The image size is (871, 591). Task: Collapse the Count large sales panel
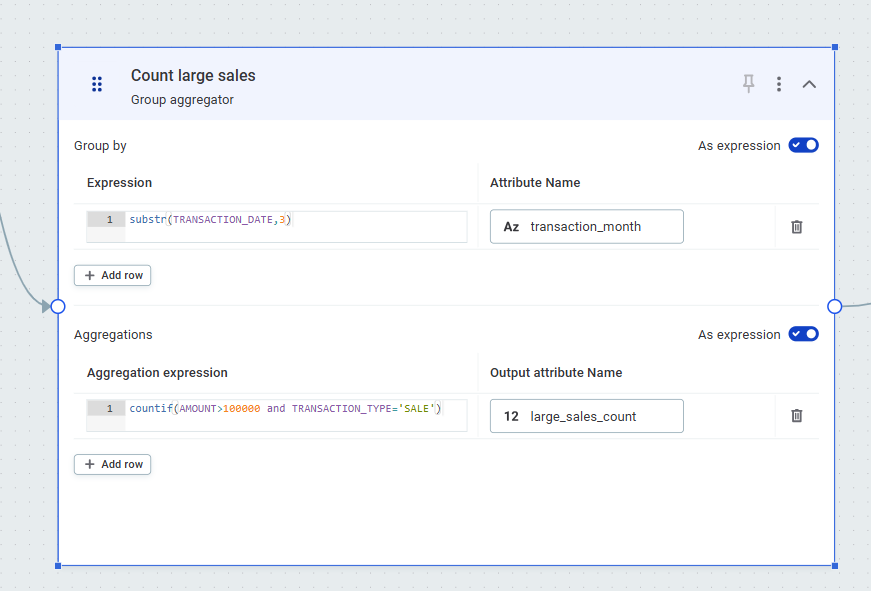click(x=809, y=84)
